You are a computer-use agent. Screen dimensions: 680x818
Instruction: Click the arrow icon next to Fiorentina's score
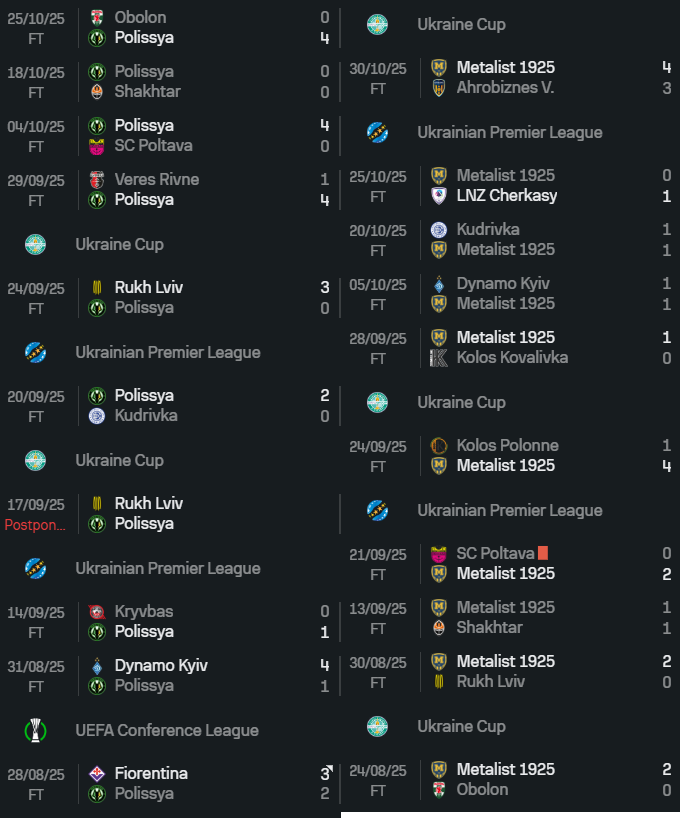[x=328, y=769]
